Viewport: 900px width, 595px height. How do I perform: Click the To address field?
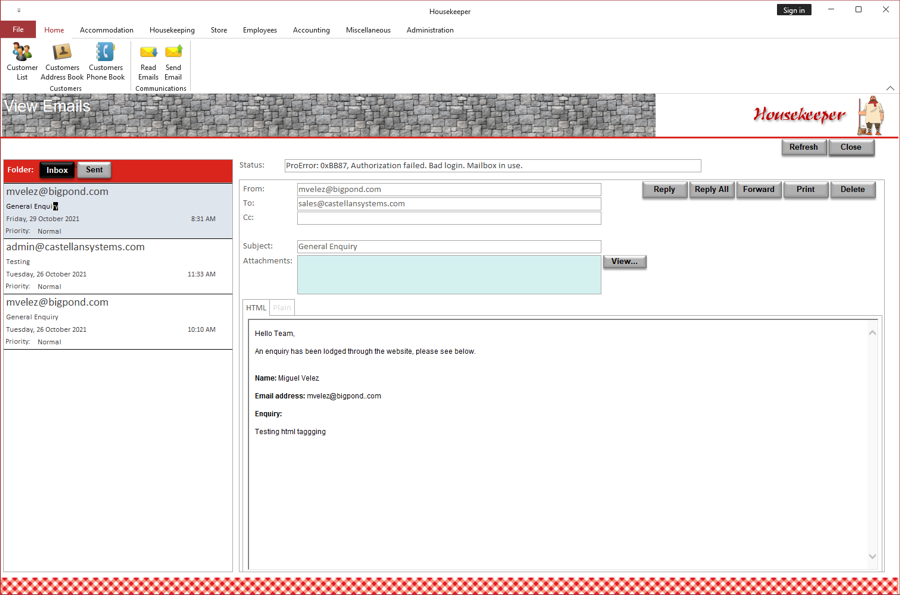click(449, 204)
